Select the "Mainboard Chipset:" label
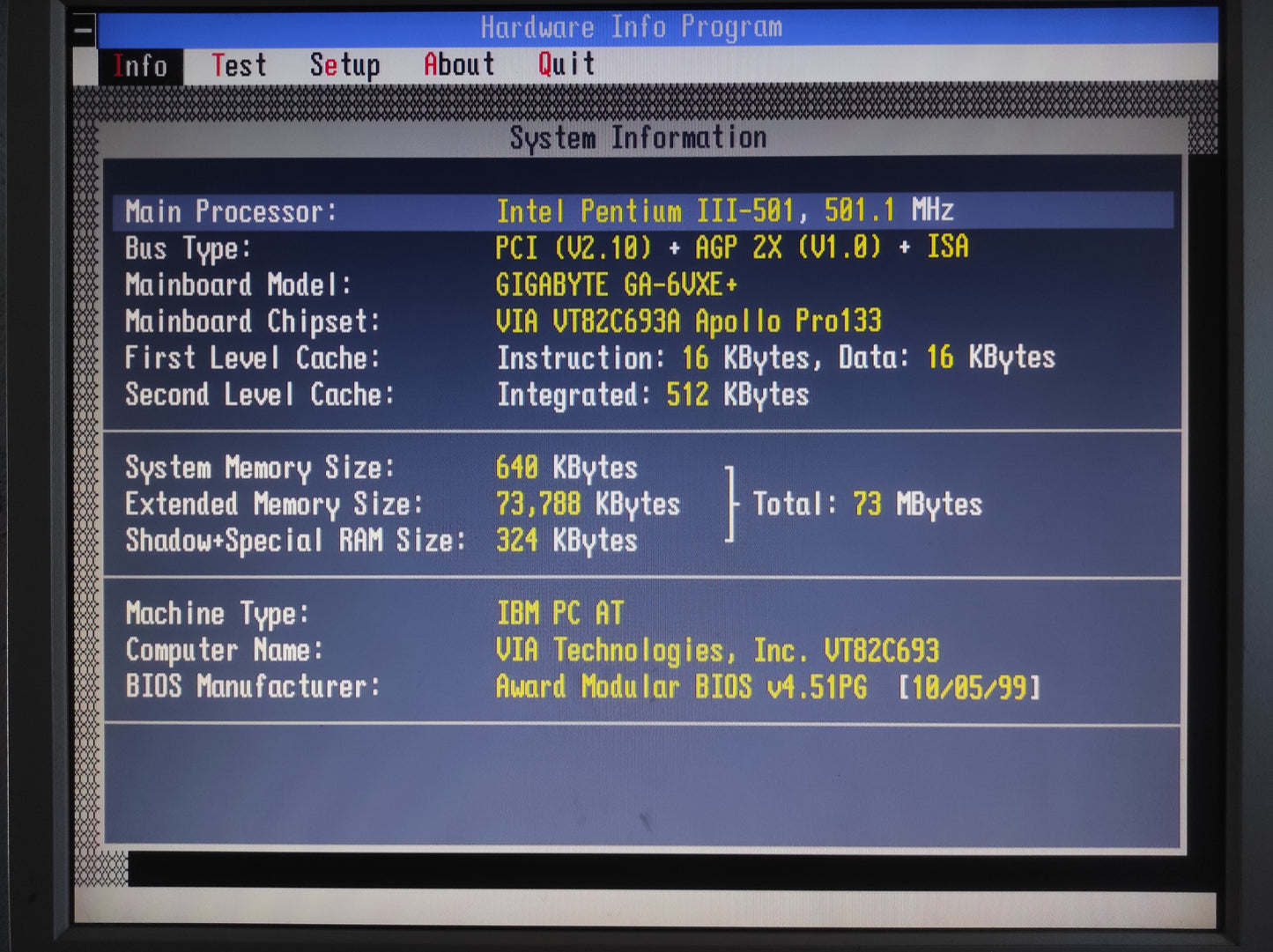Image resolution: width=1273 pixels, height=952 pixels. click(252, 321)
